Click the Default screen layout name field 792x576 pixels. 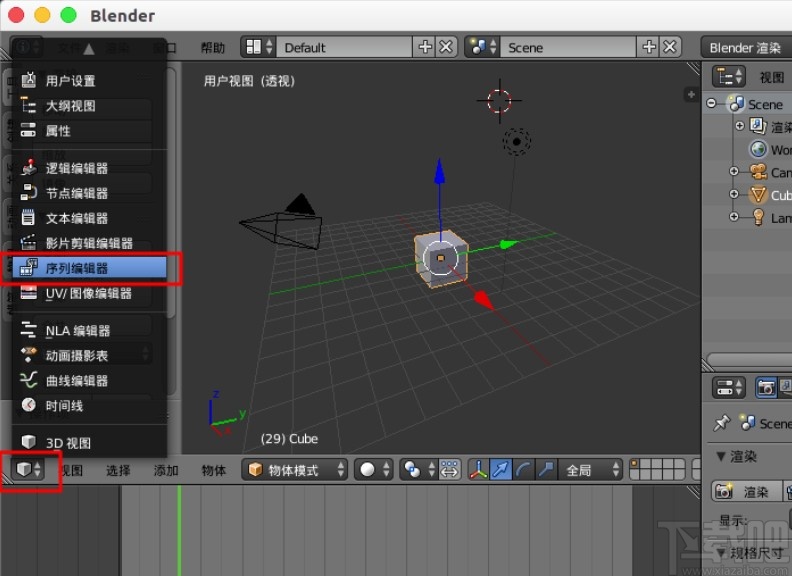(344, 47)
